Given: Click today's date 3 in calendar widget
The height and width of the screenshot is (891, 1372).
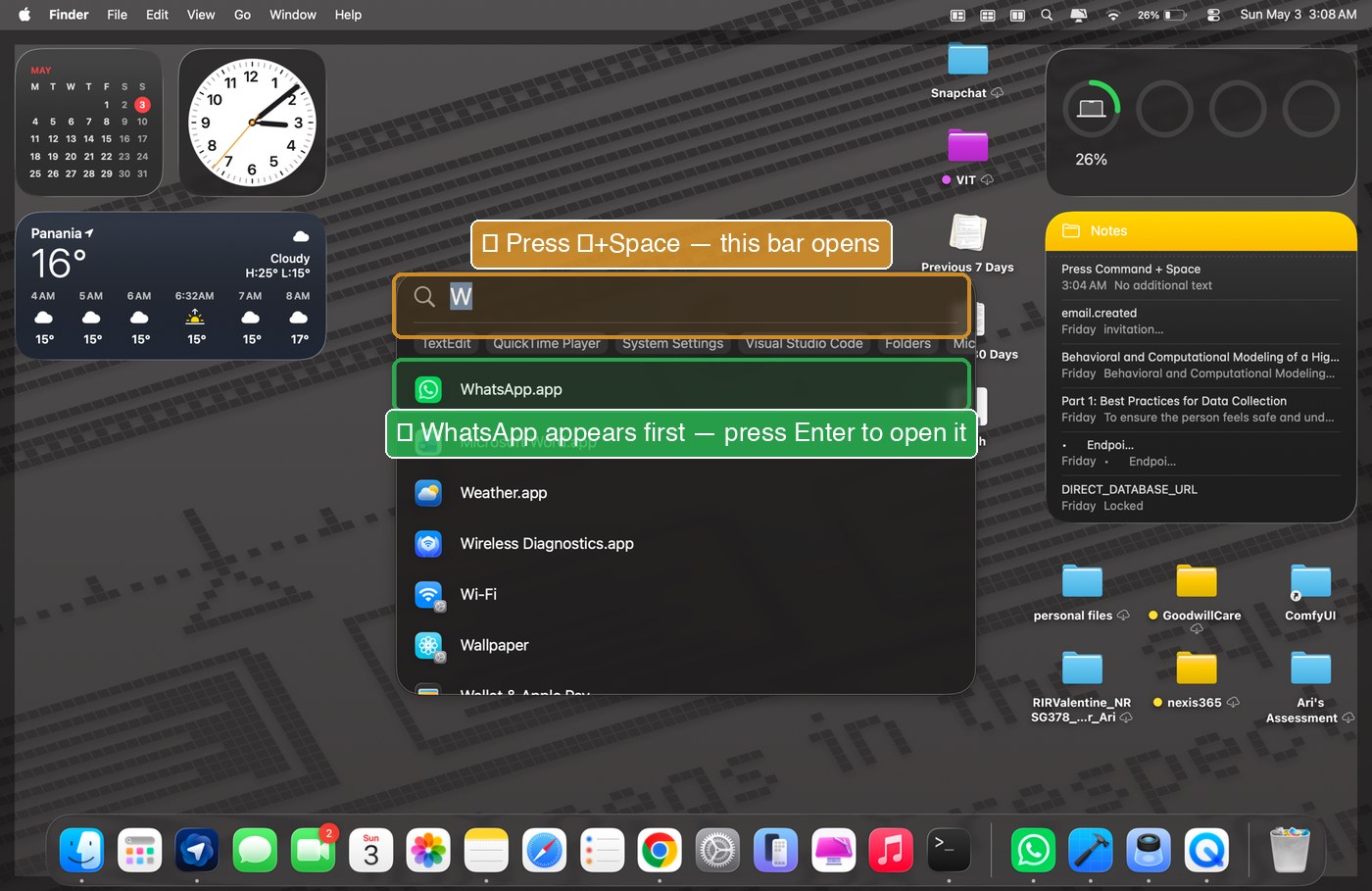Looking at the screenshot, I should 142,104.
